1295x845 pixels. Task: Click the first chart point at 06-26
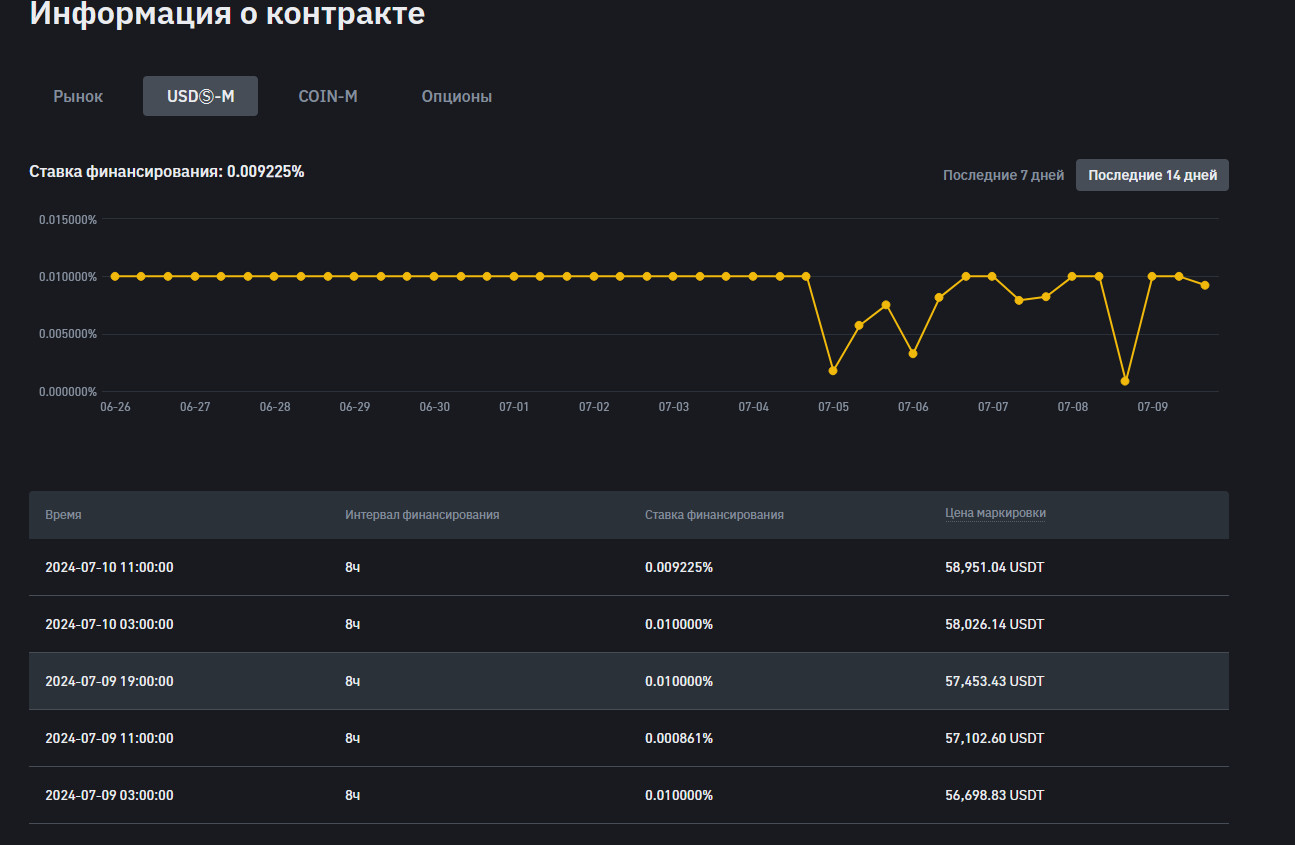(115, 276)
